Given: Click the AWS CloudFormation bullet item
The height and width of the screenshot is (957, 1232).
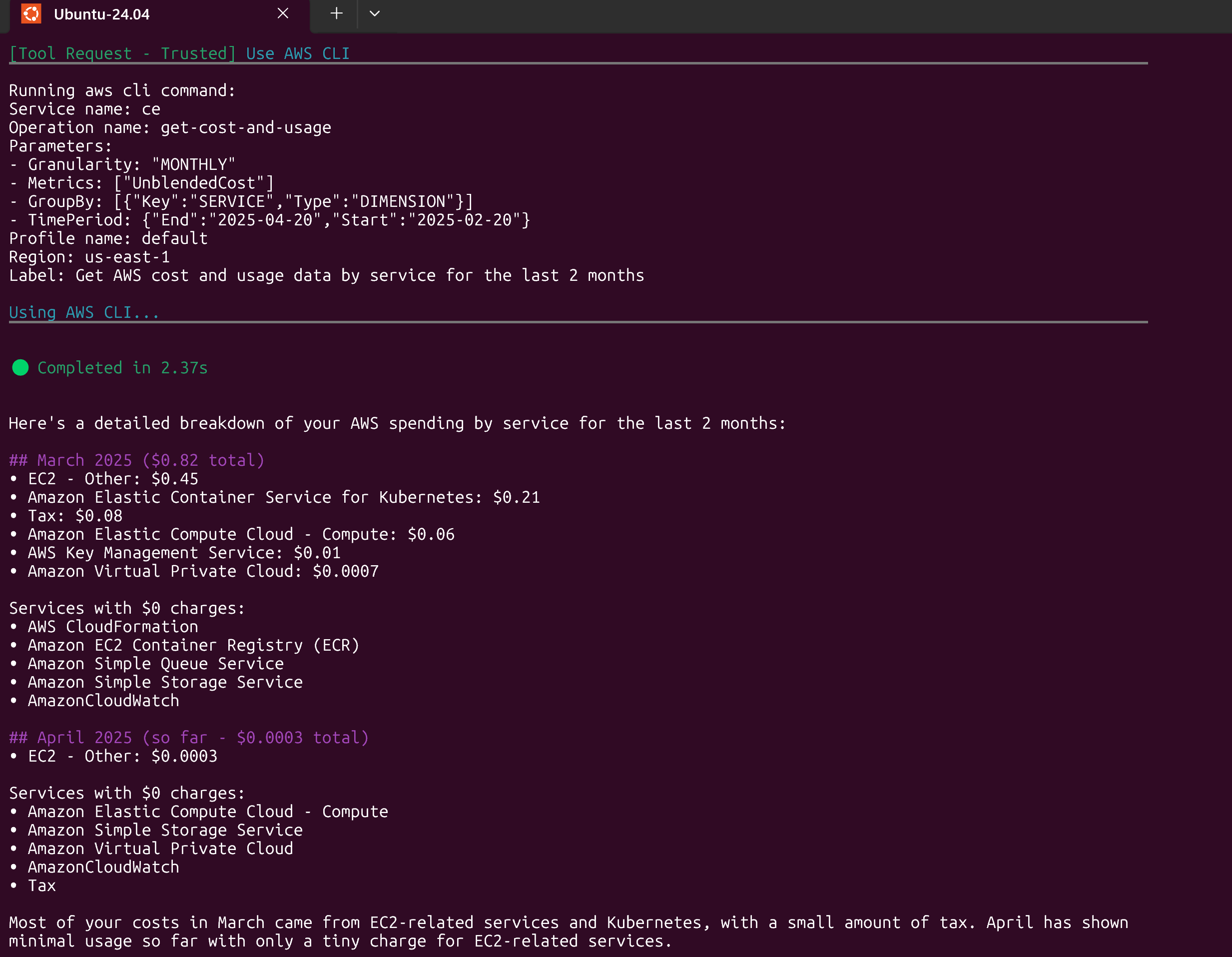Looking at the screenshot, I should pos(104,626).
